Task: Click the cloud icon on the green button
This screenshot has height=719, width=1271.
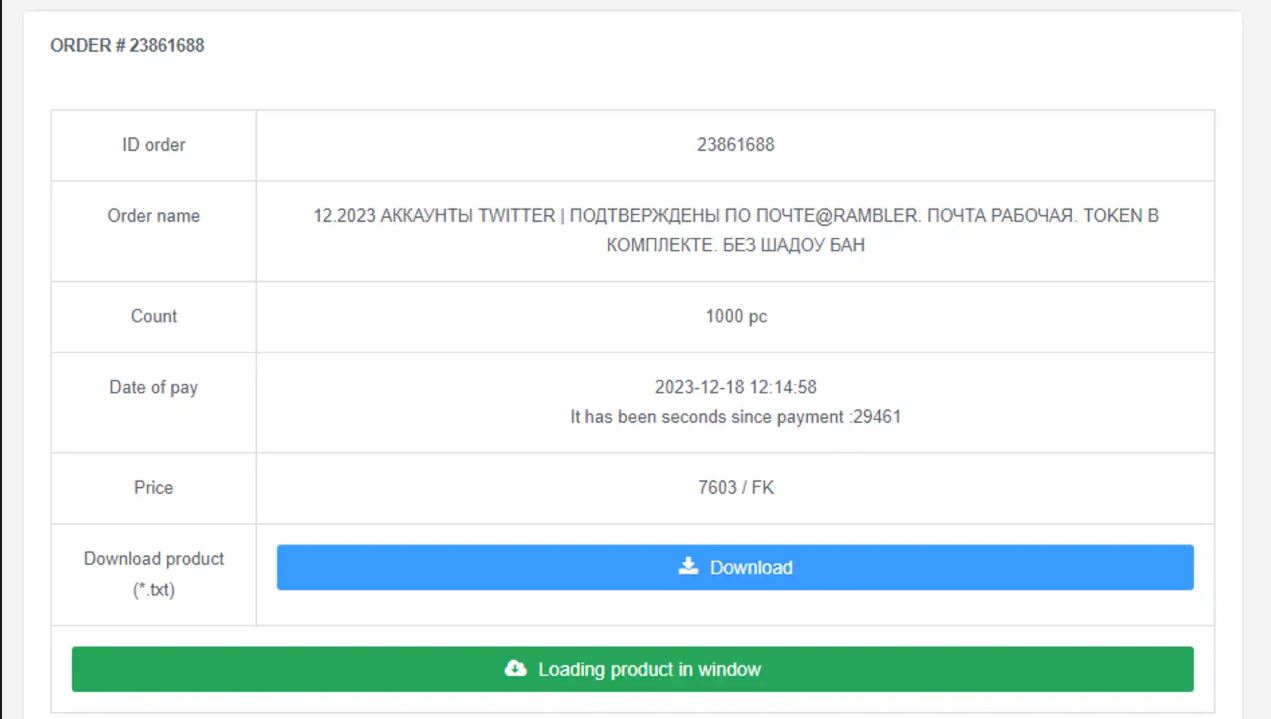Action: 515,669
